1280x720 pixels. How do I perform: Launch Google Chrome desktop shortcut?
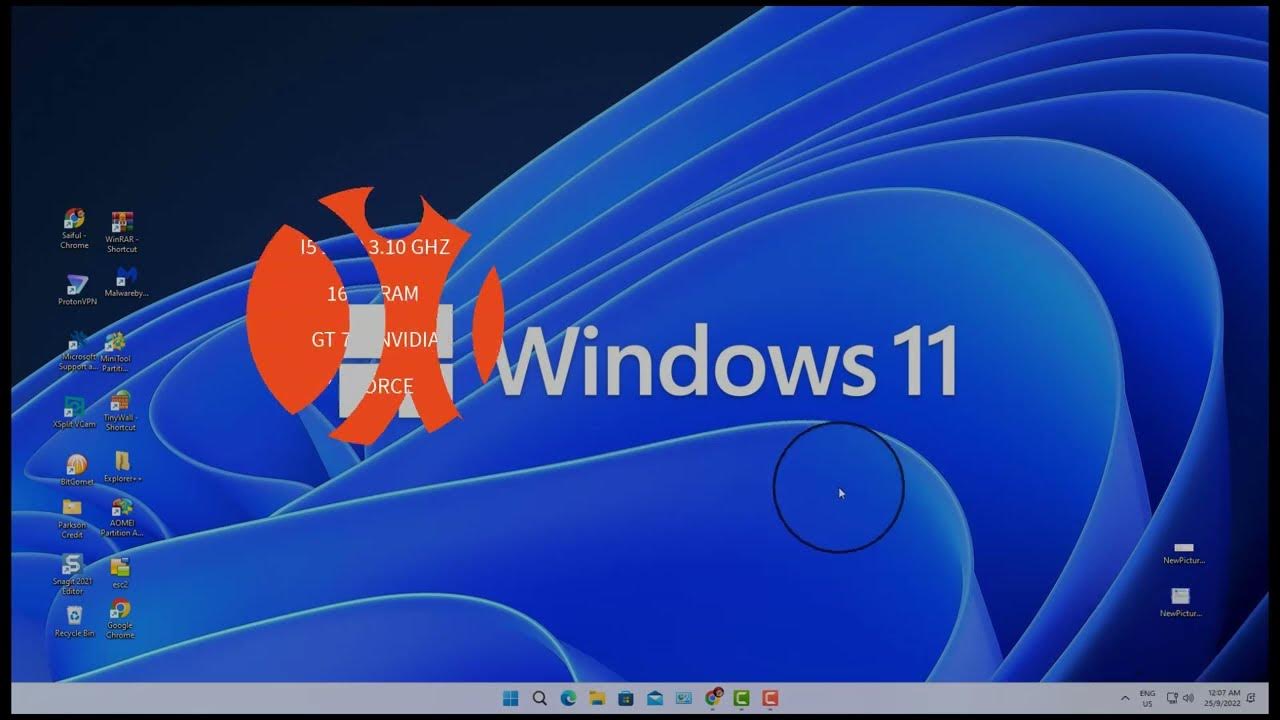(x=120, y=619)
